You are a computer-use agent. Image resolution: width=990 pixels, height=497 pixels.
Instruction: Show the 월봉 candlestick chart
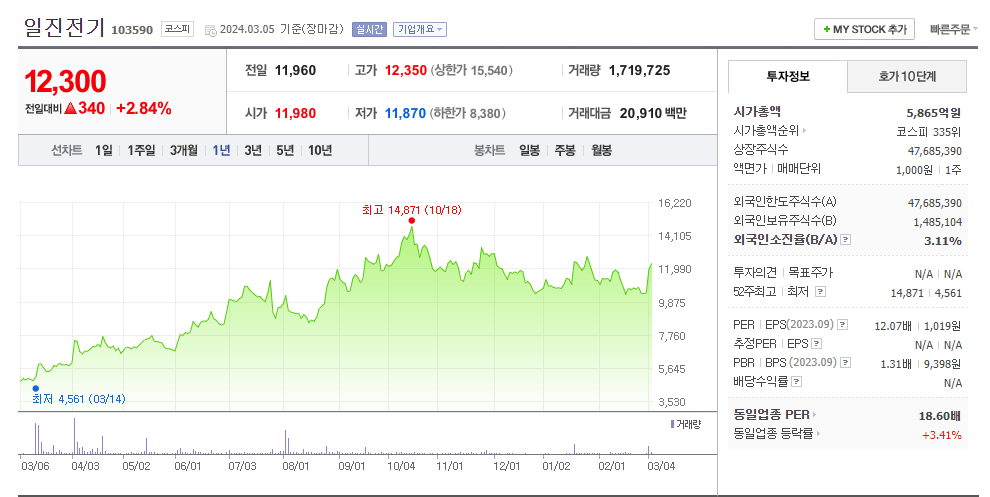(601, 150)
